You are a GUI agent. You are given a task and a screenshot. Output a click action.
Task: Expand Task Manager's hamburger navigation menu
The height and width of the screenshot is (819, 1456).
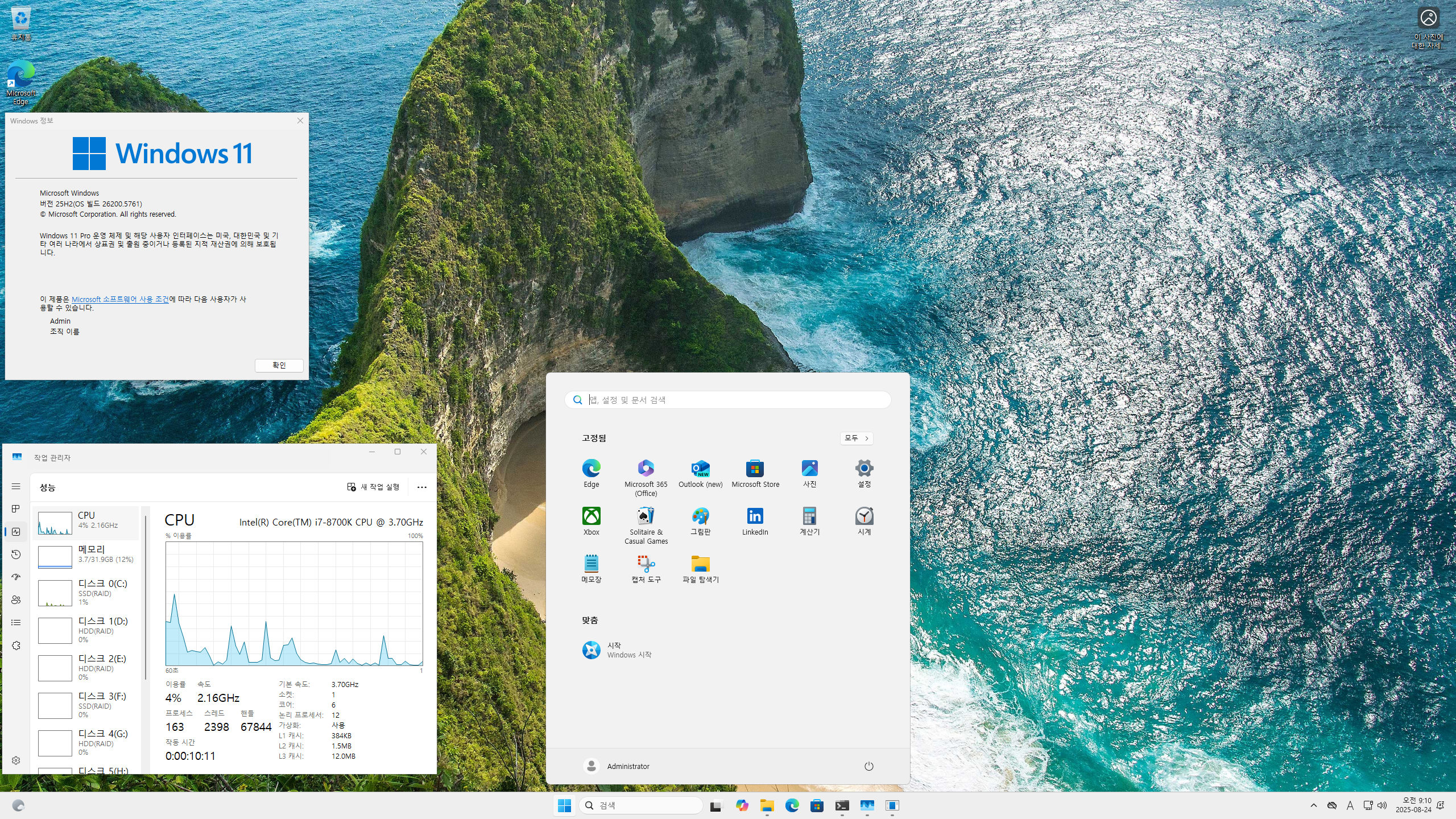pos(16,486)
